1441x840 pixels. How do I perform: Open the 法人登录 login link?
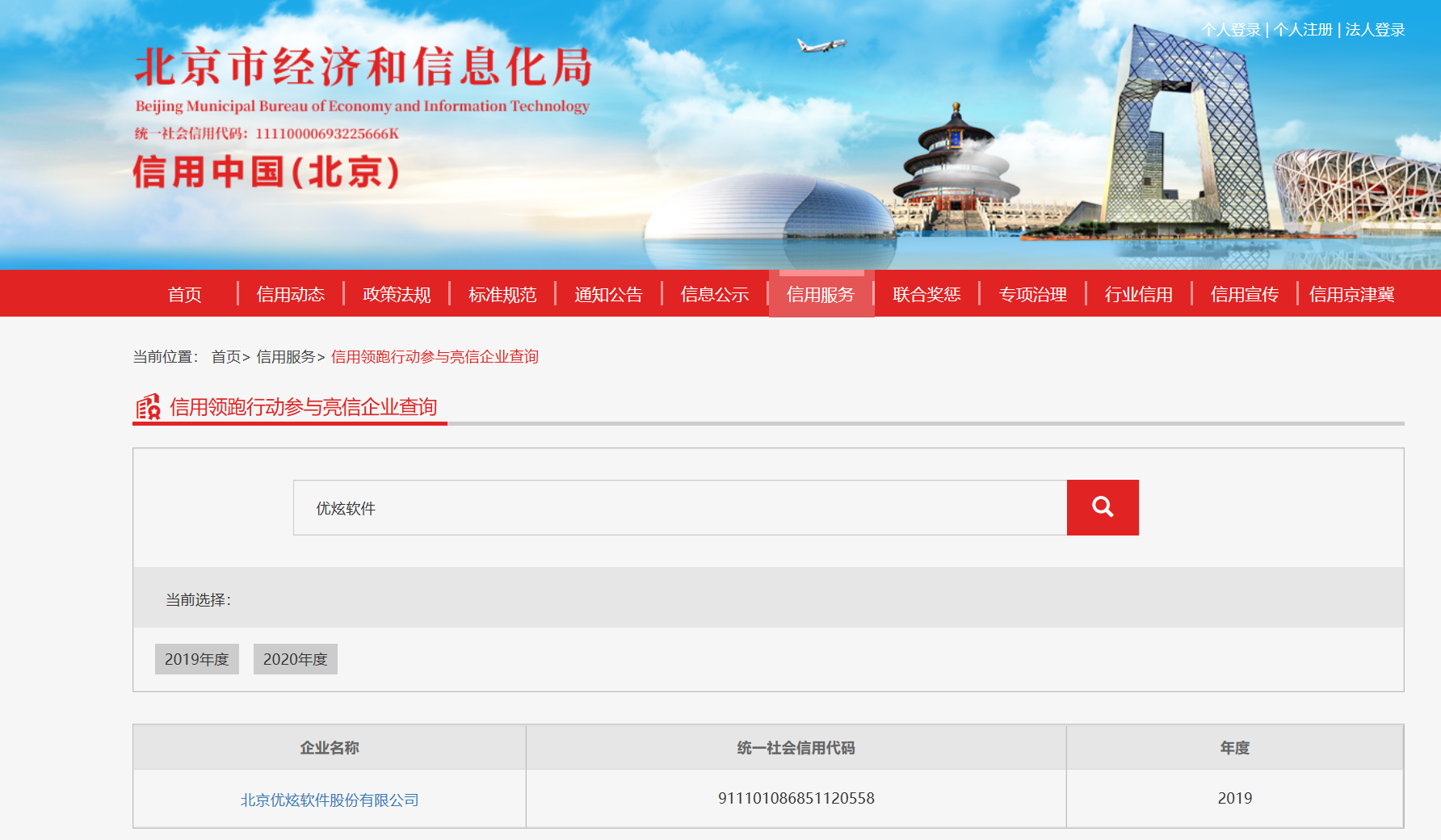[1375, 30]
